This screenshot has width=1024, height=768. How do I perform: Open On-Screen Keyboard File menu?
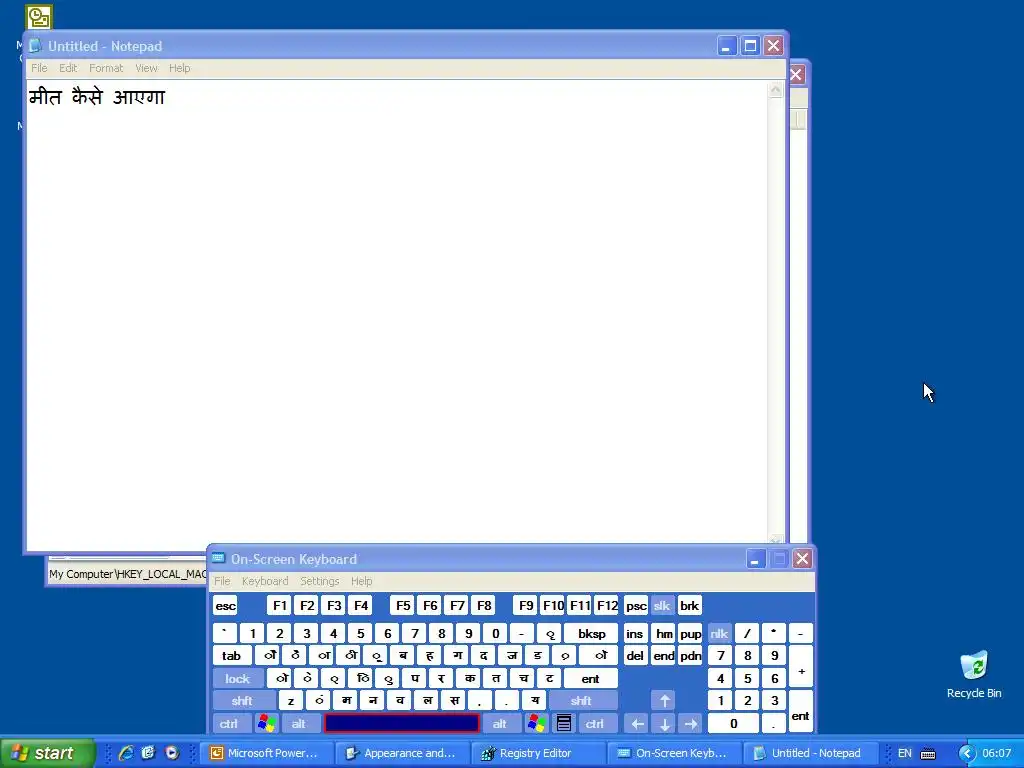pyautogui.click(x=222, y=581)
